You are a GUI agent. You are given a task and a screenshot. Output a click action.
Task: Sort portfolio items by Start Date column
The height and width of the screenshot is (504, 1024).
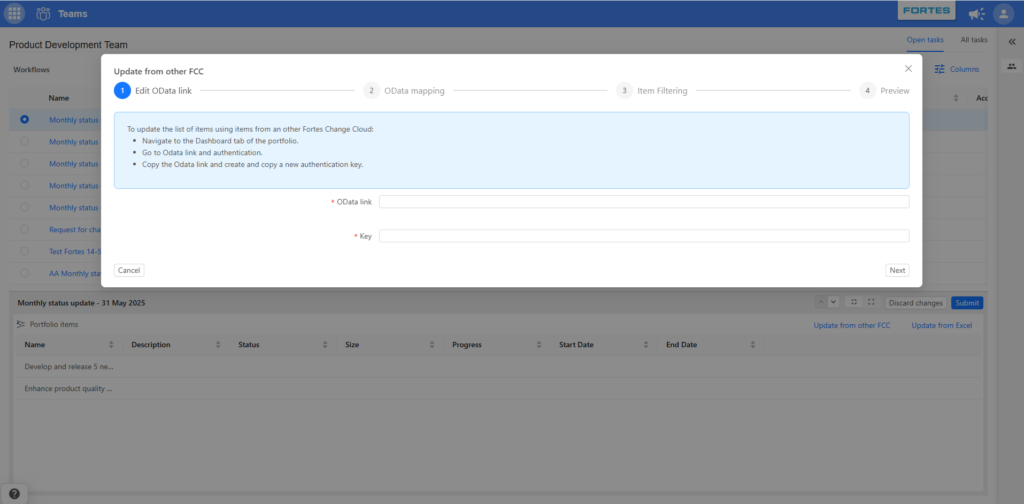(x=645, y=345)
